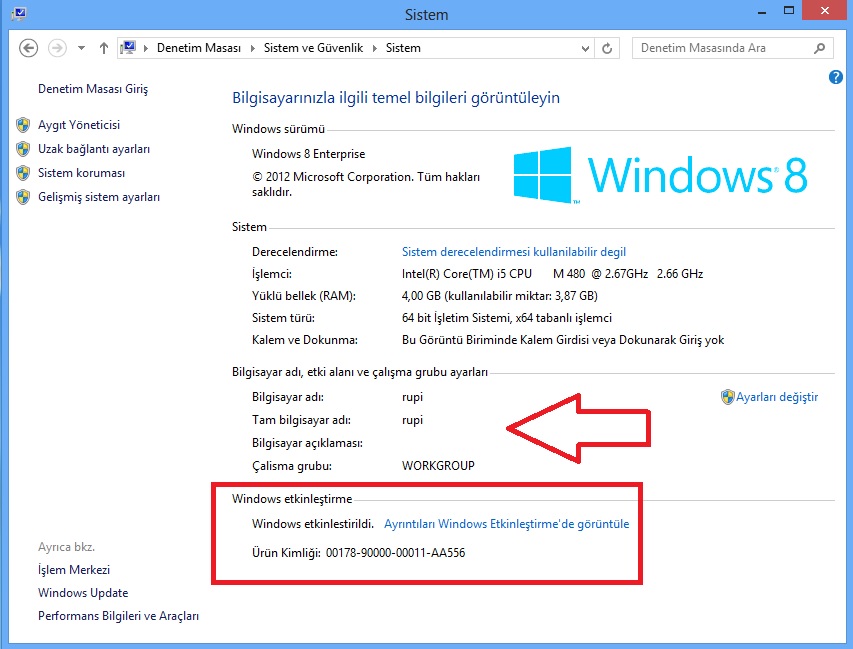
Task: Expand the arrow after Sistem ve Güvenlik
Action: coord(375,48)
